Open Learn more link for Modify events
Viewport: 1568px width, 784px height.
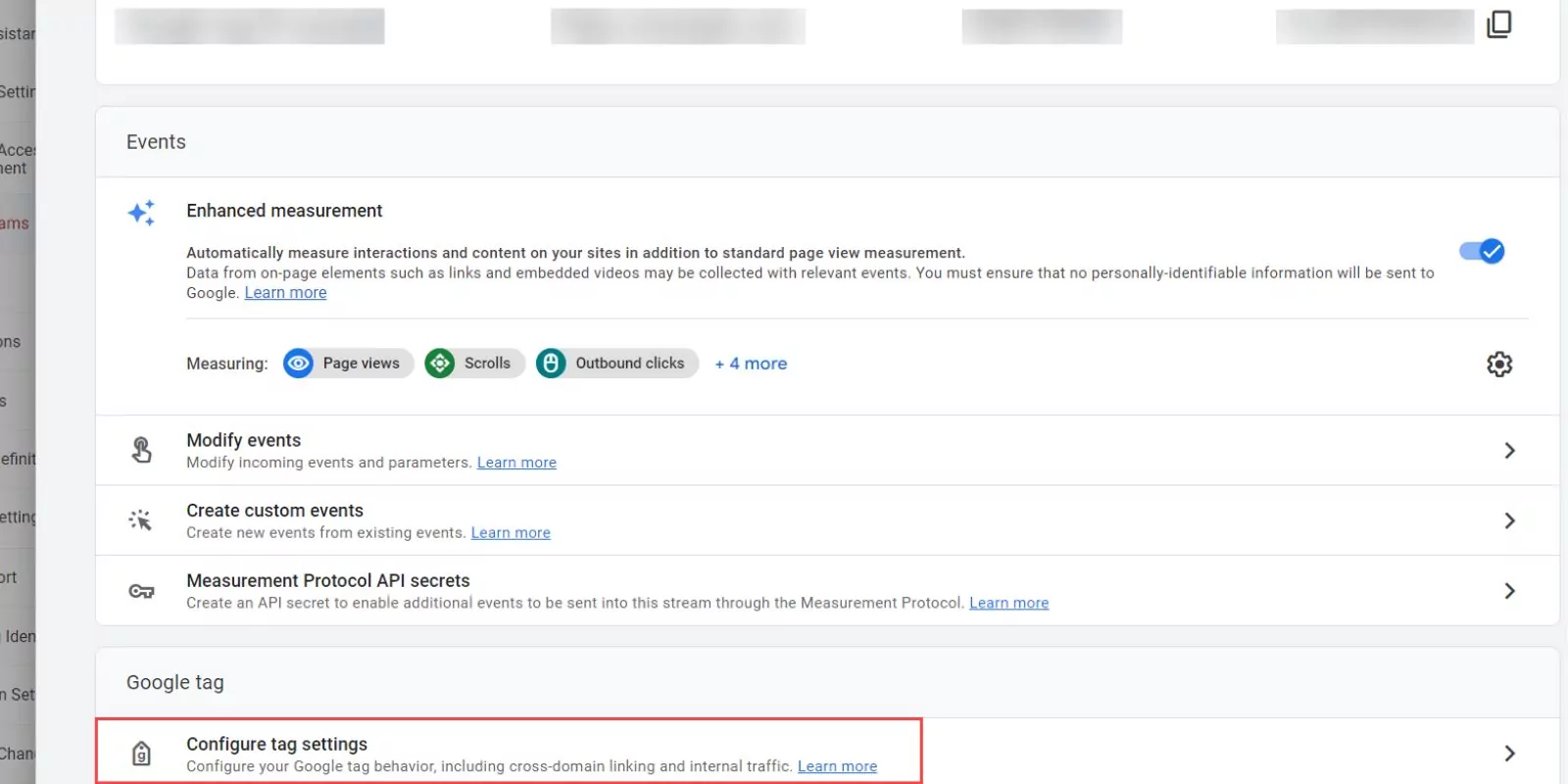point(516,463)
